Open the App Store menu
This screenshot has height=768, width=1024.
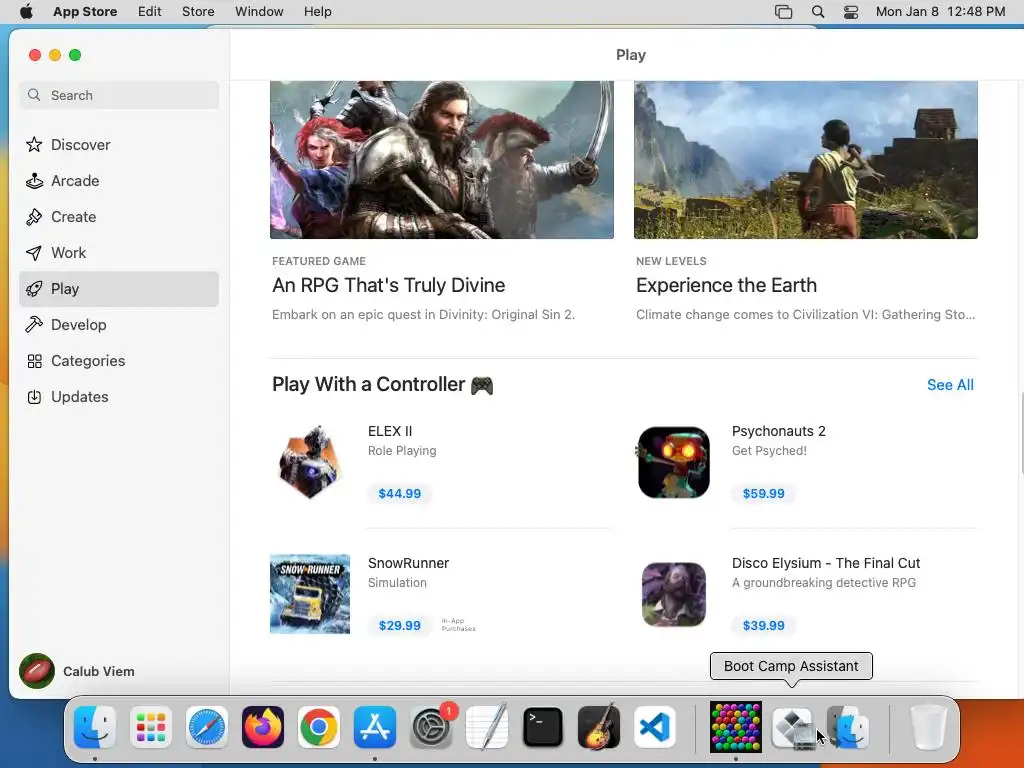pyautogui.click(x=85, y=12)
